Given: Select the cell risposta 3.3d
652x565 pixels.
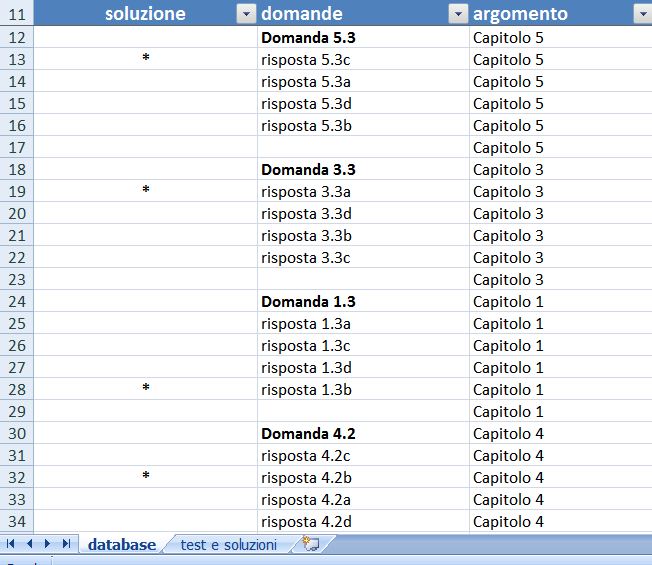Looking at the screenshot, I should pyautogui.click(x=363, y=214).
